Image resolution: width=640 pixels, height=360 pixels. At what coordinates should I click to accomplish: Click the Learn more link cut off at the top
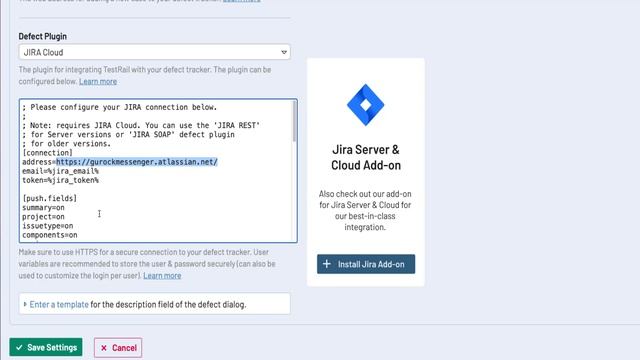(x=242, y=1)
